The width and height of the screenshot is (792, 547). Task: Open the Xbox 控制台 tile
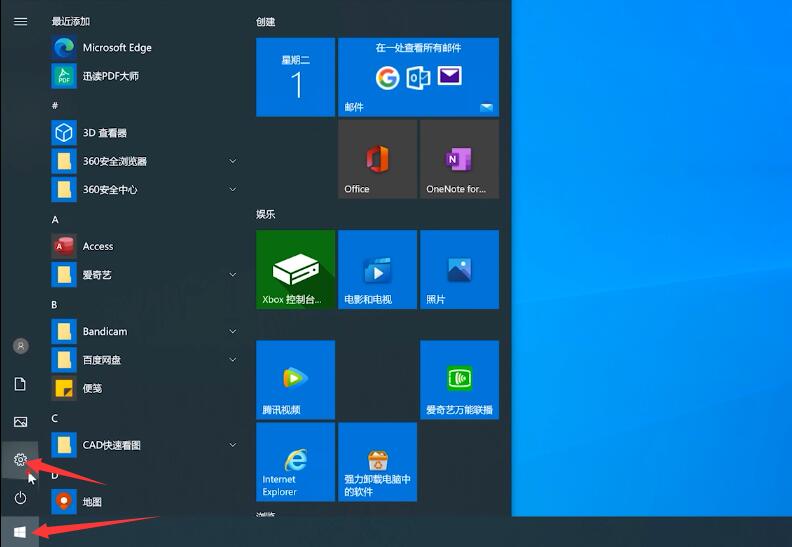[x=295, y=269]
